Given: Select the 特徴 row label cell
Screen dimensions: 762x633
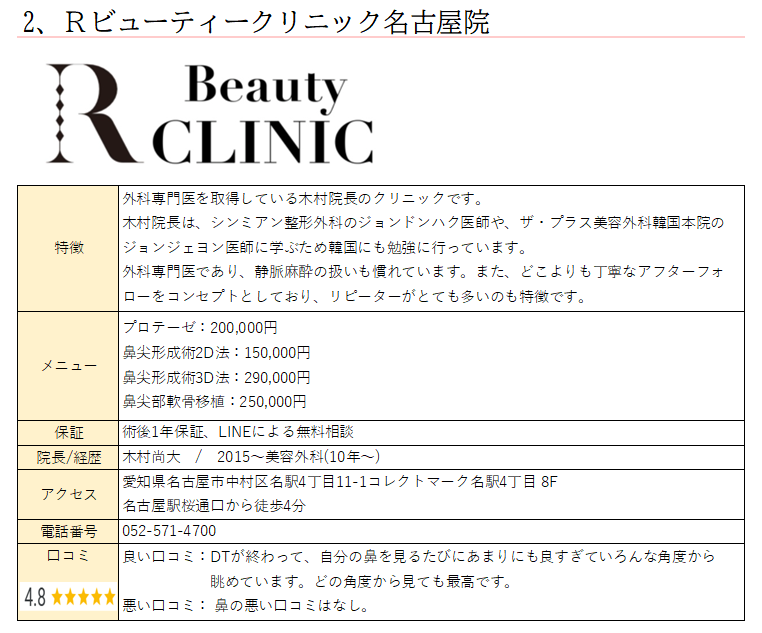Looking at the screenshot, I should (x=68, y=248).
